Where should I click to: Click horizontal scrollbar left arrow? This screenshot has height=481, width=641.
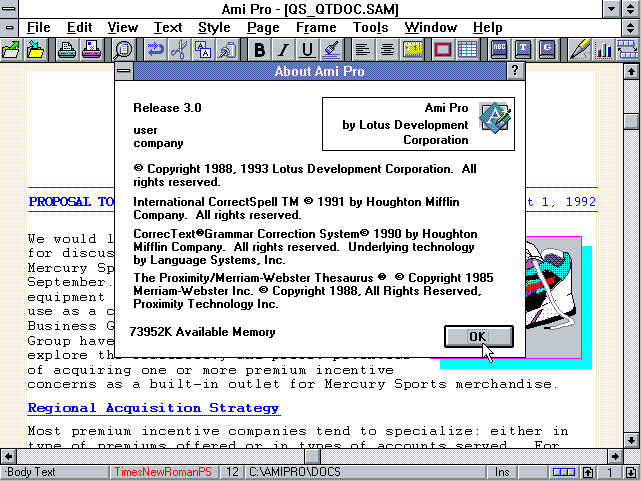[x=8, y=456]
